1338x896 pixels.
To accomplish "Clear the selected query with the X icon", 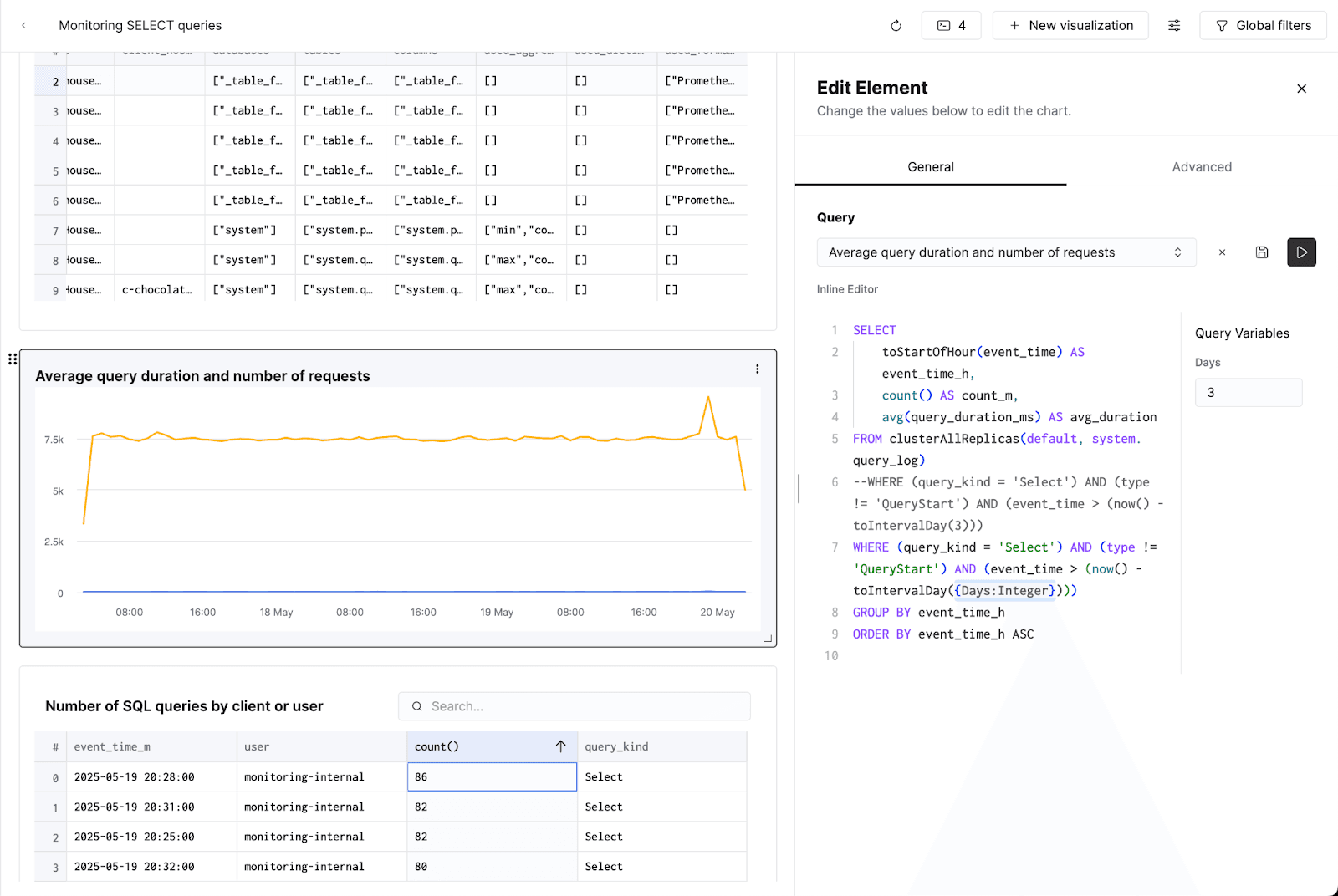I will (1222, 252).
